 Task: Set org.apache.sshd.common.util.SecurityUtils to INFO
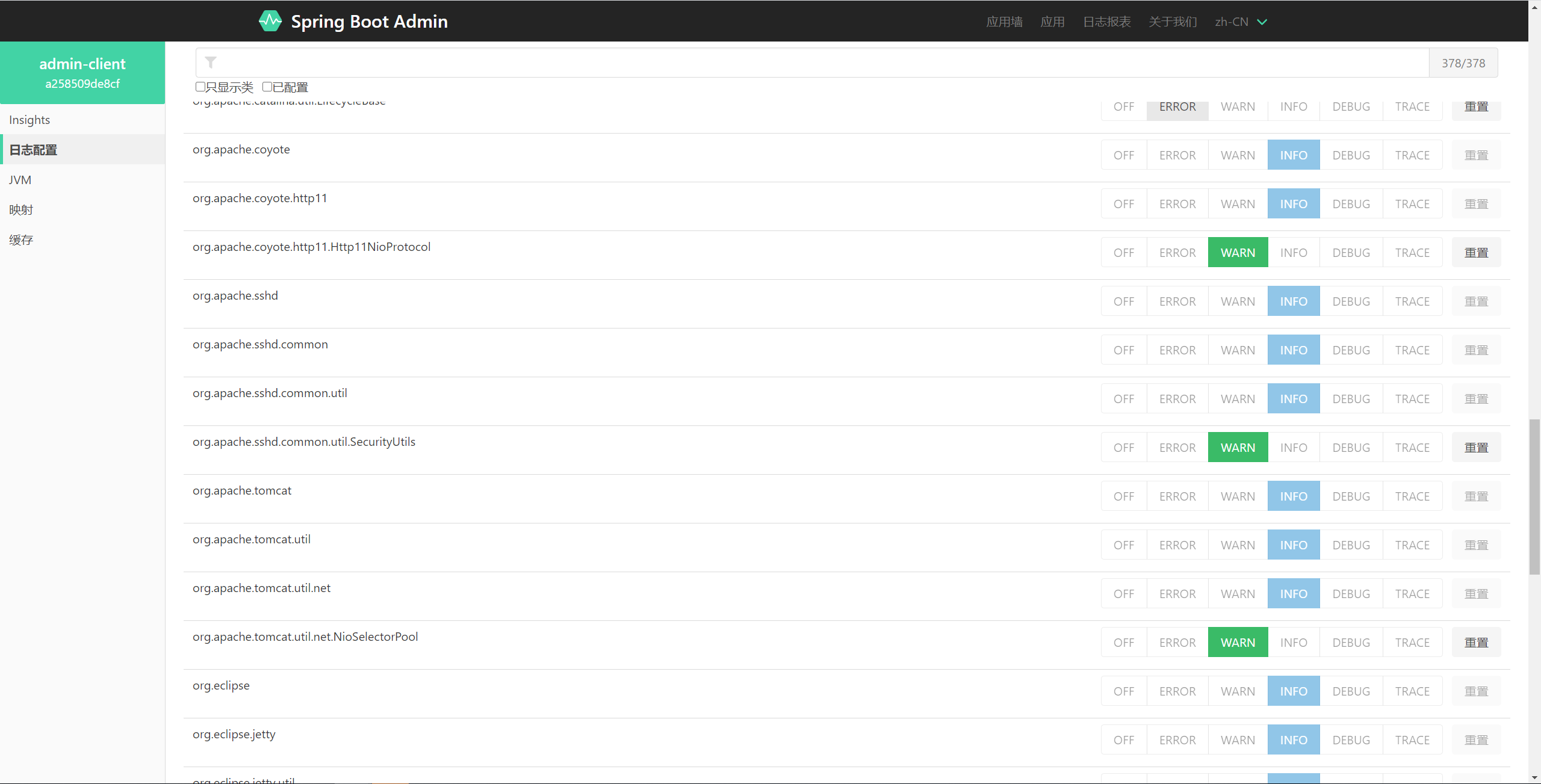(x=1293, y=448)
